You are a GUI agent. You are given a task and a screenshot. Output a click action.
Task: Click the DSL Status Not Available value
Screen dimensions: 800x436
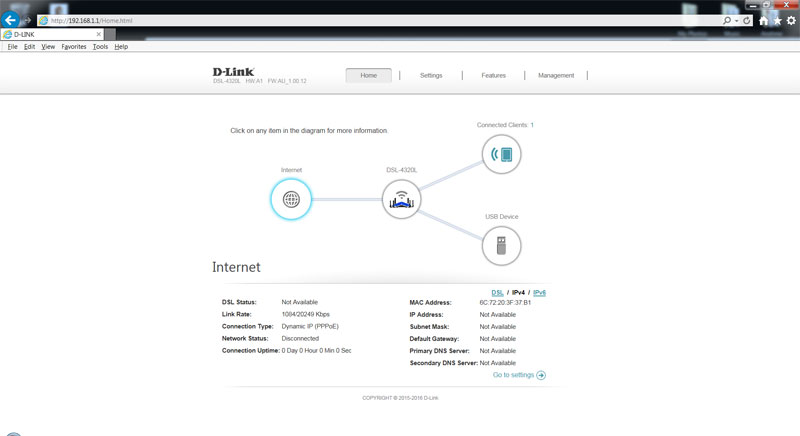(x=299, y=302)
